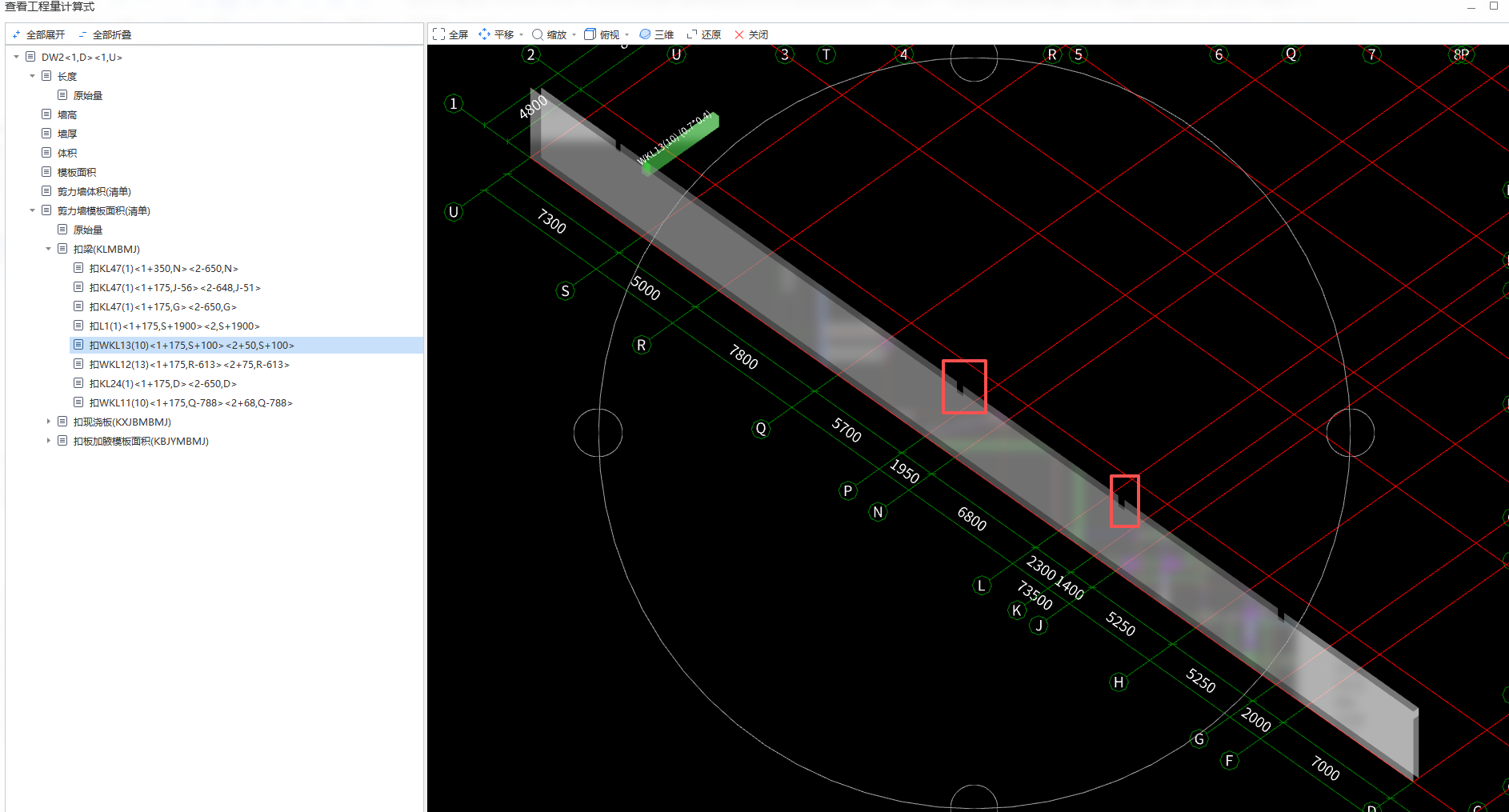
Task: Click the 7800 dimension label
Action: 743,356
